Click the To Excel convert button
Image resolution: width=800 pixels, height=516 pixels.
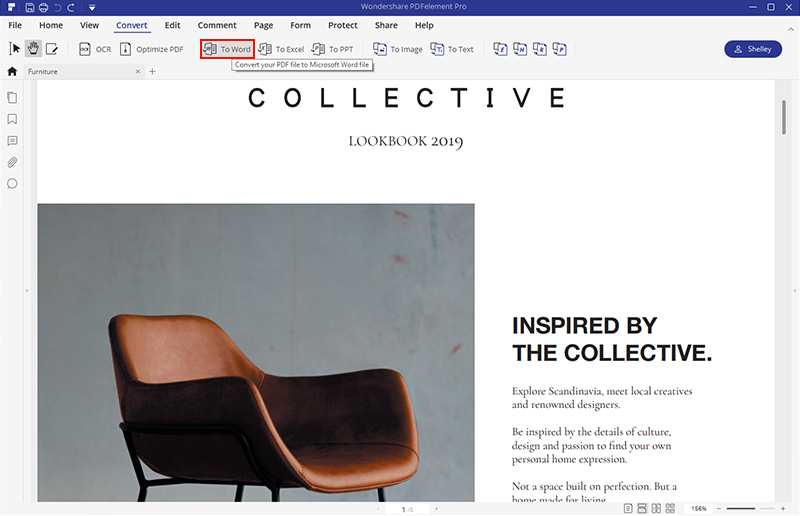click(x=281, y=49)
